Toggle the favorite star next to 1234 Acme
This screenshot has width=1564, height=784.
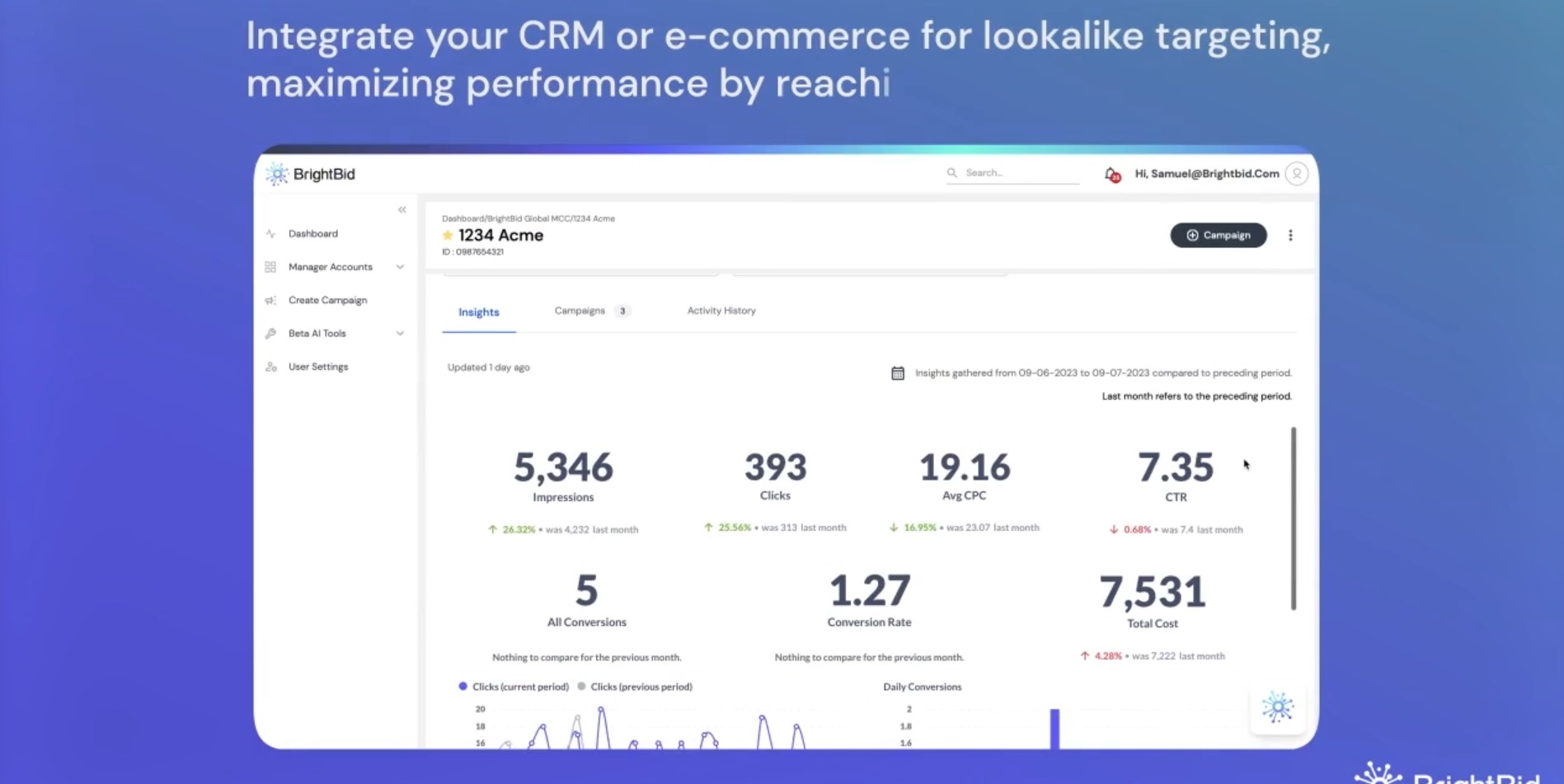tap(448, 236)
